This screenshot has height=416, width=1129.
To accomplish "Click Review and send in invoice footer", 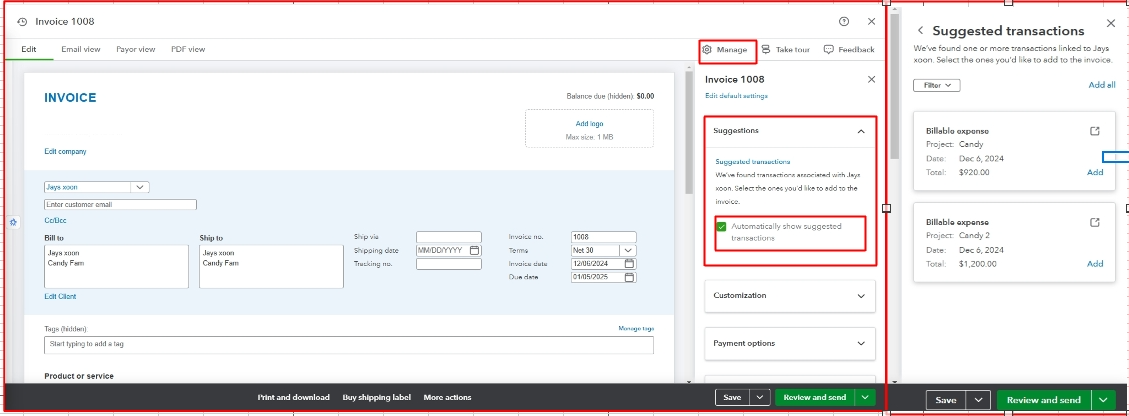I will [x=815, y=397].
